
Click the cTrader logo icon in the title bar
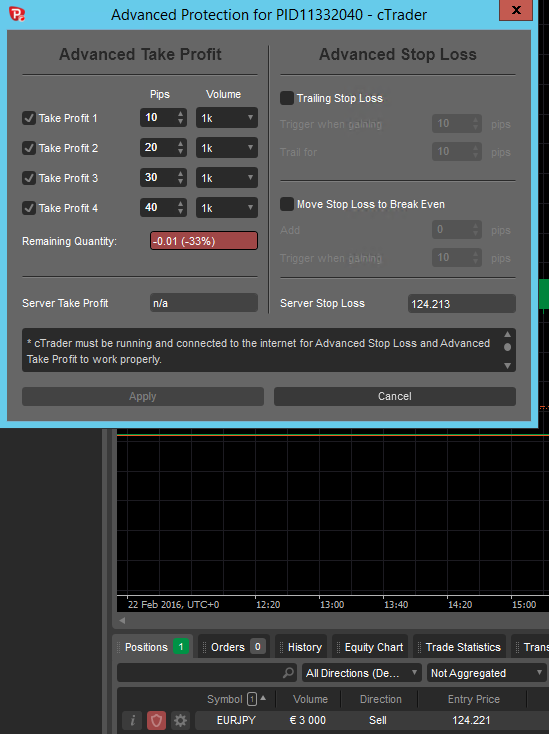pos(17,14)
